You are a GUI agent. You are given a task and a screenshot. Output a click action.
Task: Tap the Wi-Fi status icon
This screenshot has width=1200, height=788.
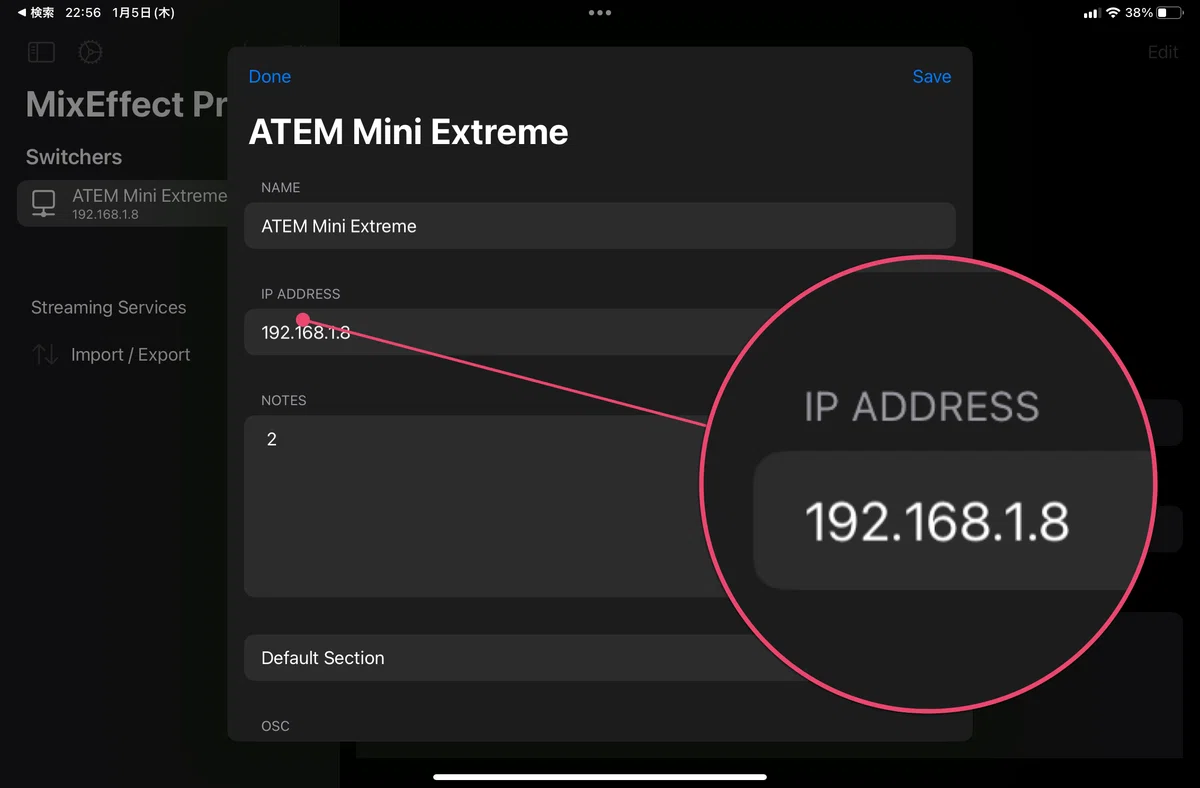pos(1113,13)
